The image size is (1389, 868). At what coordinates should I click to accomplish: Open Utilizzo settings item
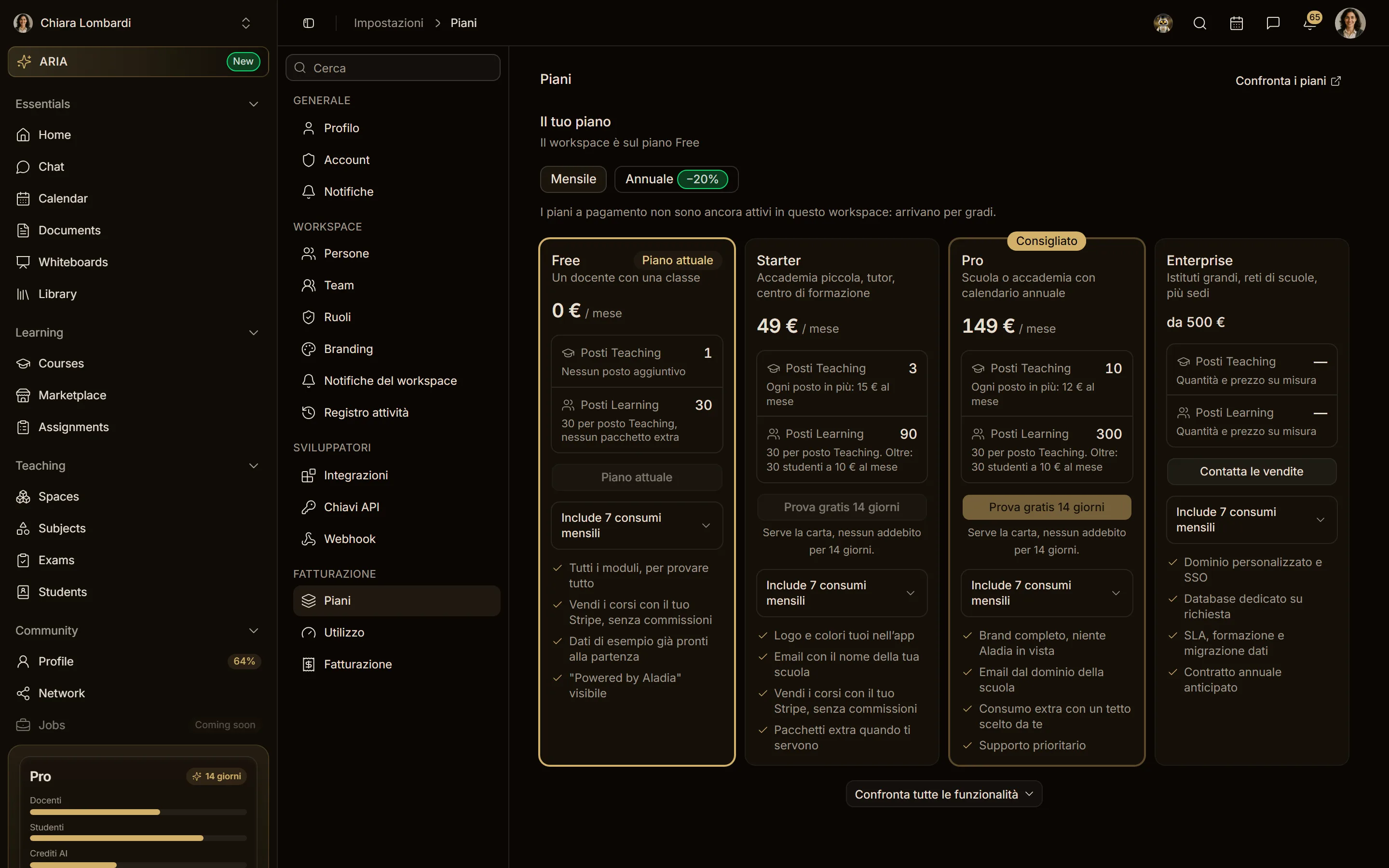396,633
